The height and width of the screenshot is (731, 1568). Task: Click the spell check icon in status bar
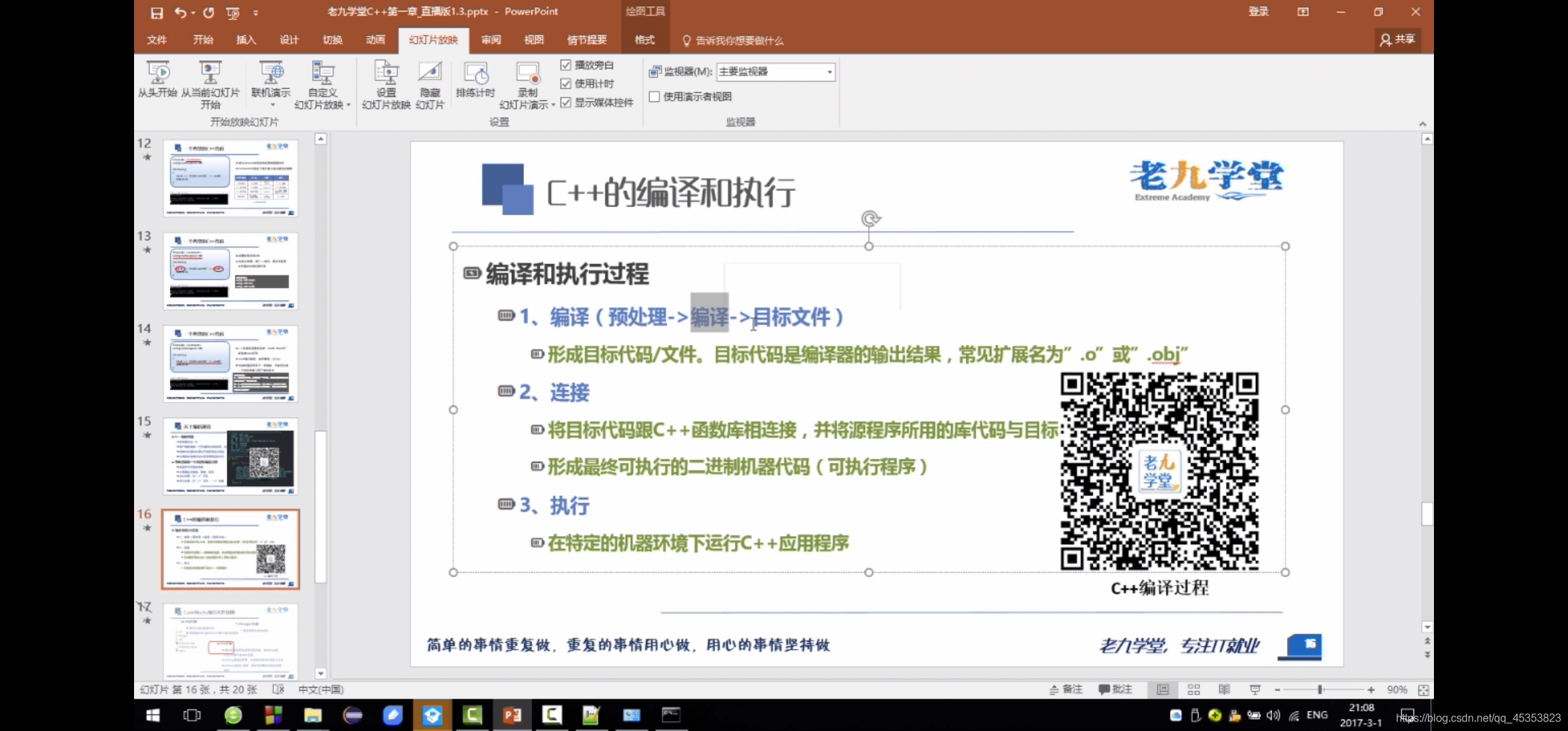278,689
